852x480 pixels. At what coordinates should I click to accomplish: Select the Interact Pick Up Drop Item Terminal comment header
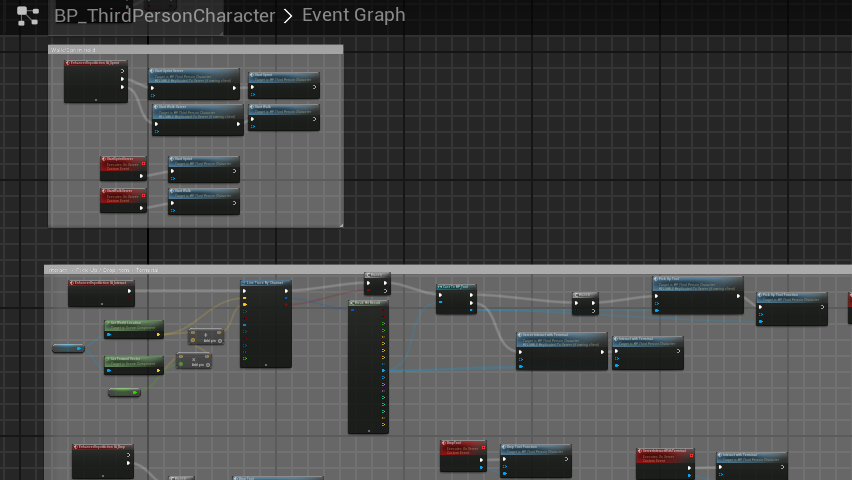pos(448,270)
